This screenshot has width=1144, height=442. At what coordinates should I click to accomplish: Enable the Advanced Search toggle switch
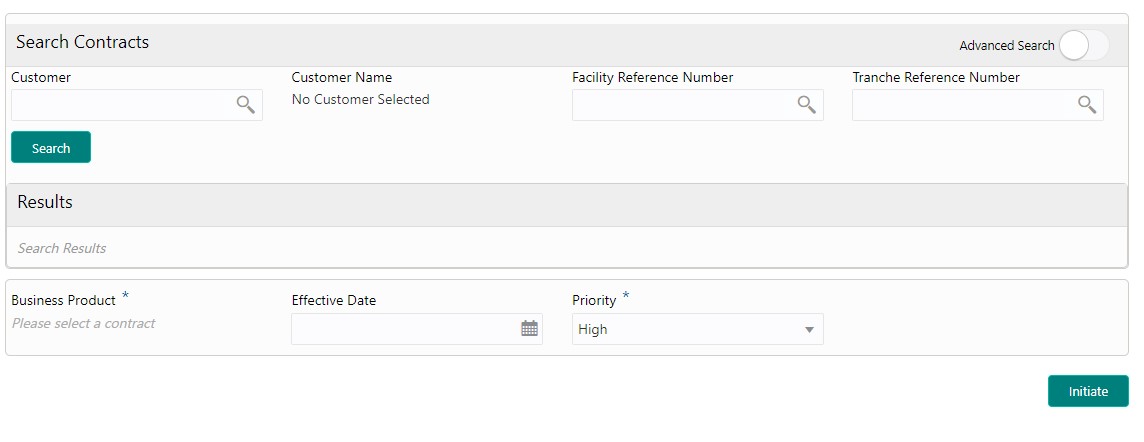1083,45
